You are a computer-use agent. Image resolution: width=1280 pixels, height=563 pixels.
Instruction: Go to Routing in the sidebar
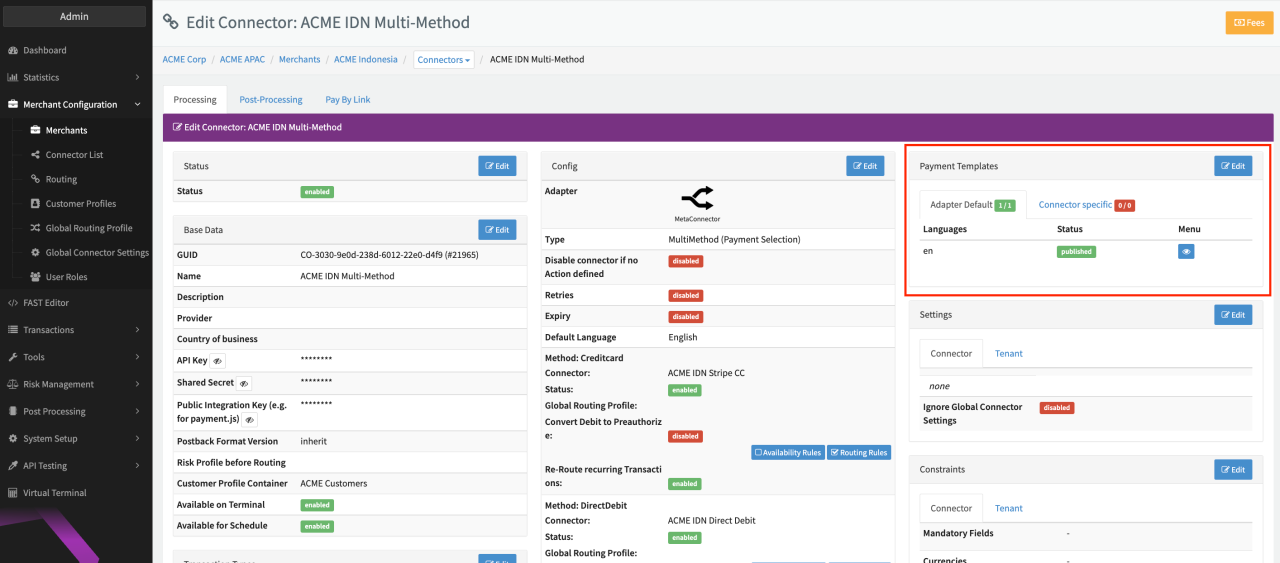(61, 179)
